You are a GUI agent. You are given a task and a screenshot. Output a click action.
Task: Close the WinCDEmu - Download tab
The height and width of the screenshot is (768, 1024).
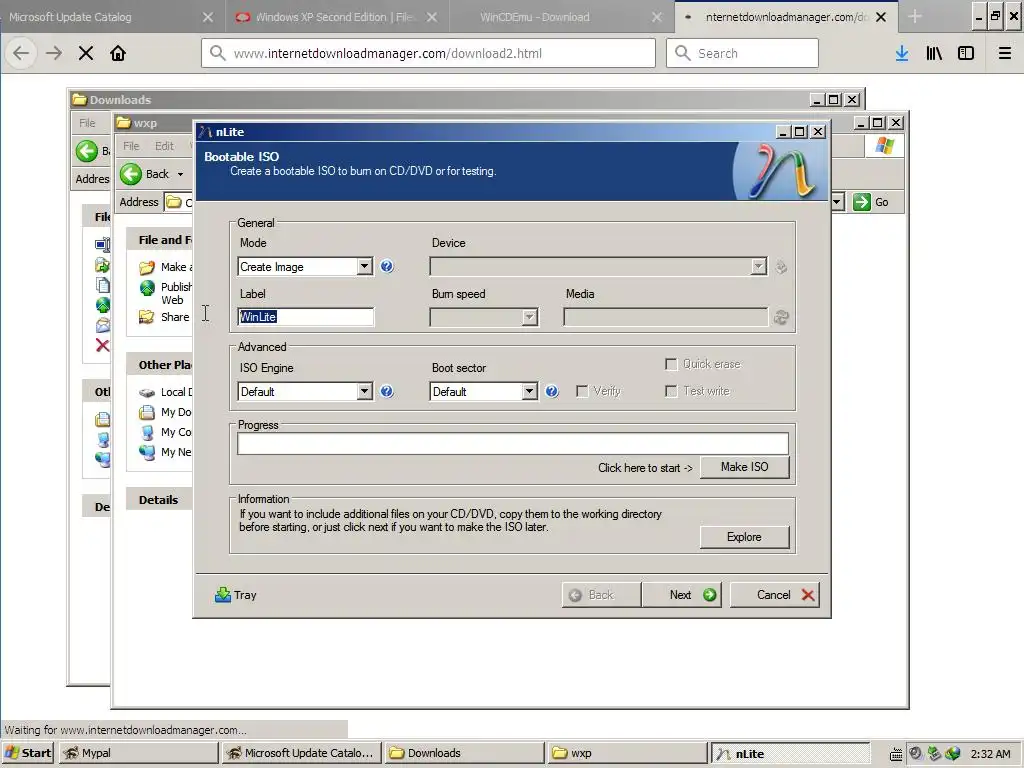656,17
